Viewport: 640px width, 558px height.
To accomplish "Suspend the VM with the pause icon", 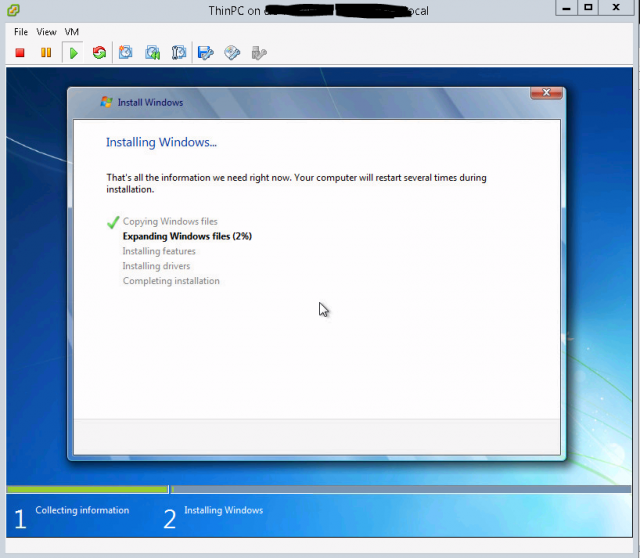I will pos(46,53).
